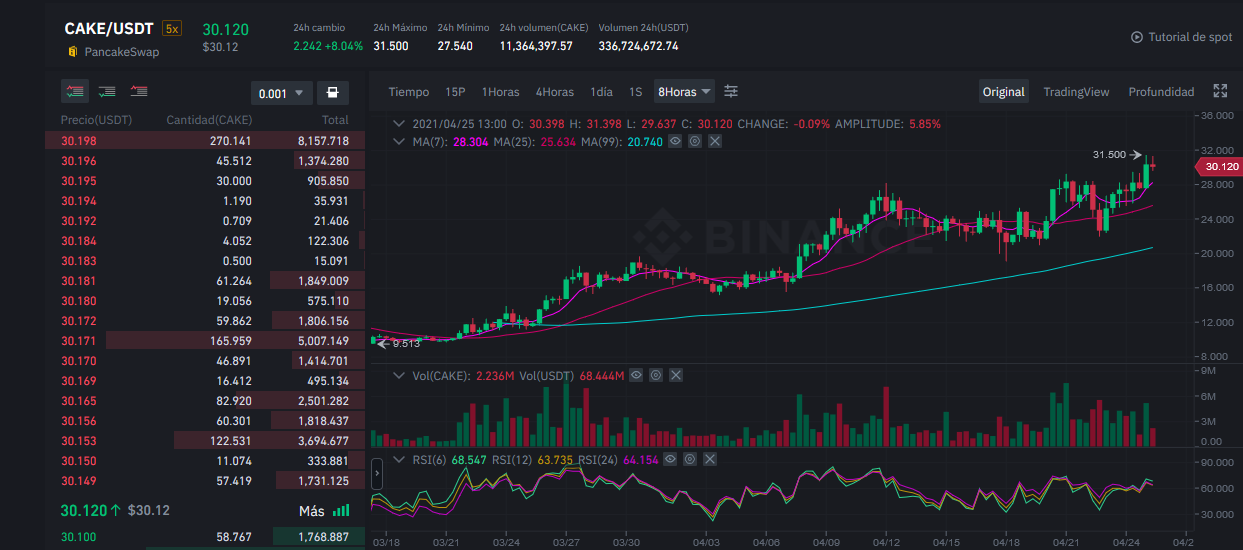Viewport: 1243px width, 550px height.
Task: Remove the RSI indicator with its X
Action: click(710, 459)
